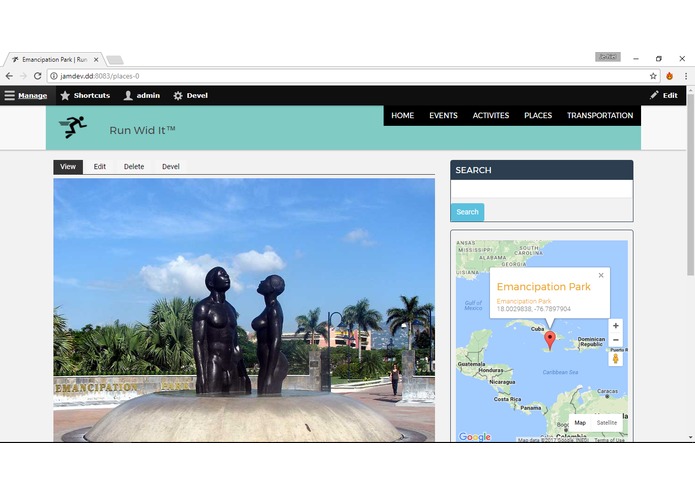Open the Shortcuts toolbar menu
The height and width of the screenshot is (494, 695).
85,96
